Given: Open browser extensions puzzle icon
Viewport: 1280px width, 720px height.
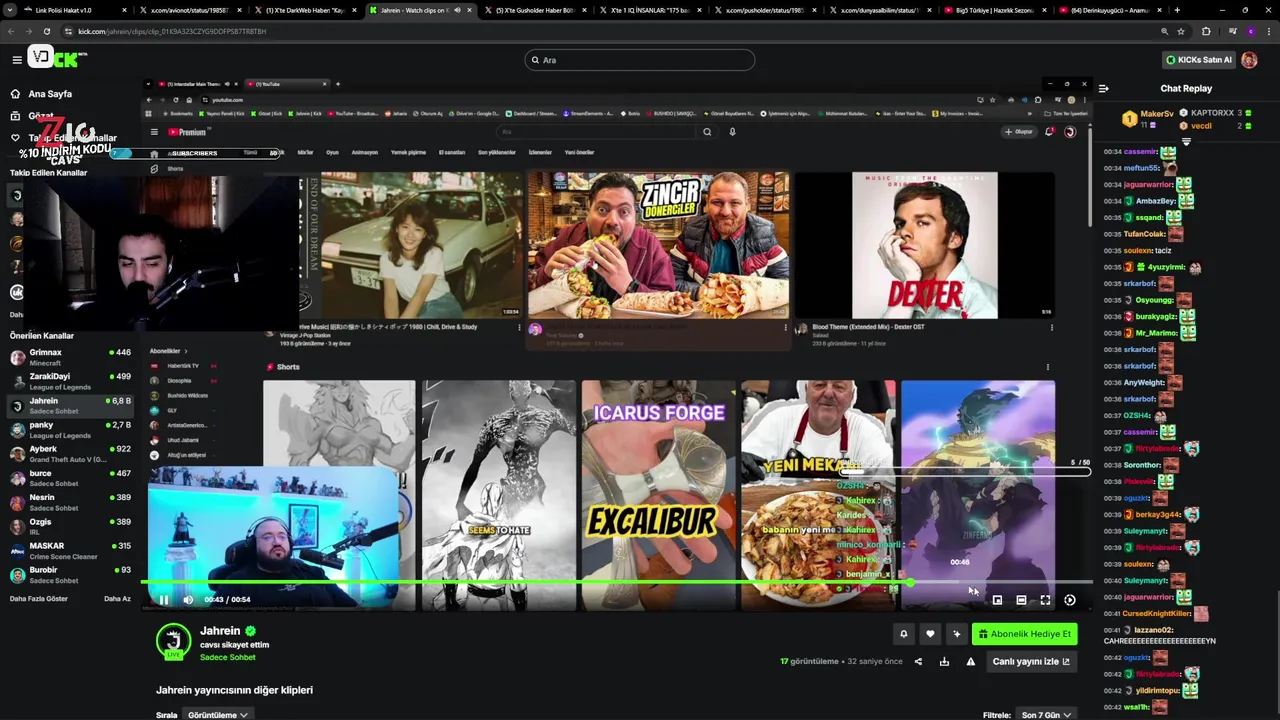Looking at the screenshot, I should [1206, 31].
